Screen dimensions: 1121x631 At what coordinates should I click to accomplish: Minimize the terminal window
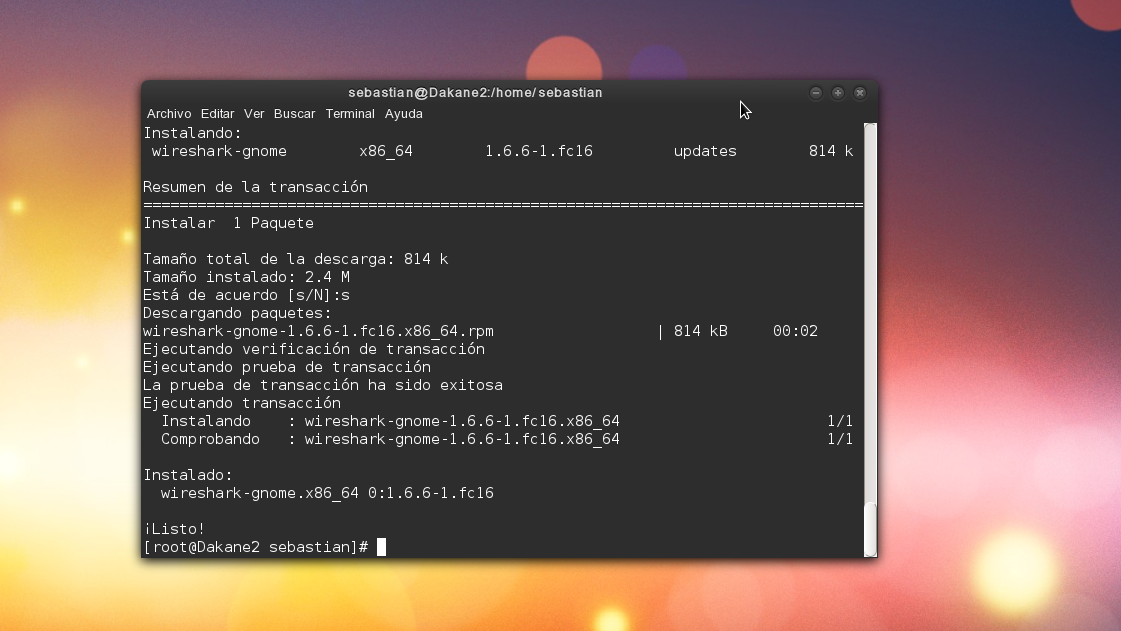[x=816, y=93]
